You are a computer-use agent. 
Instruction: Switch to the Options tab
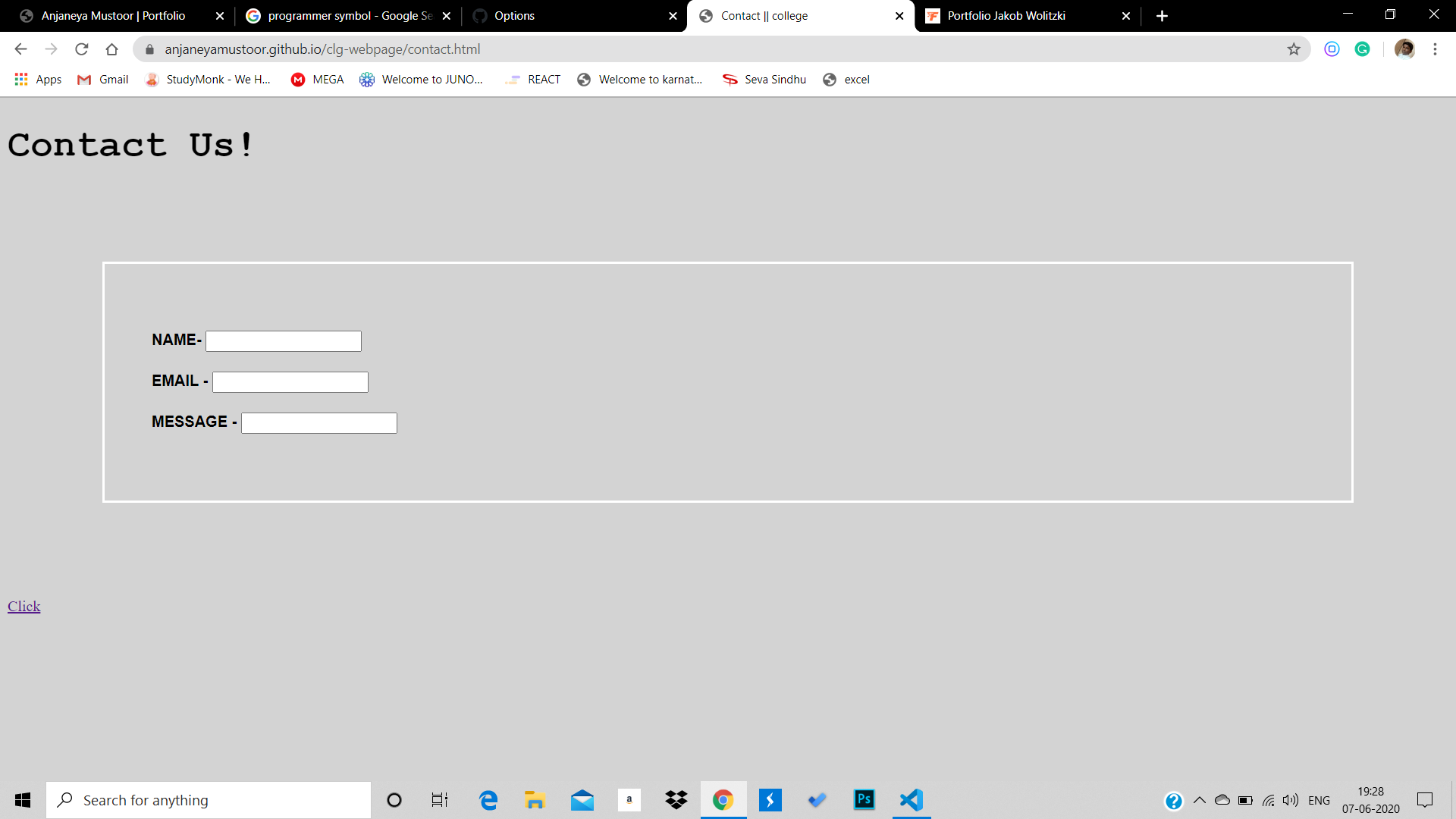[574, 16]
